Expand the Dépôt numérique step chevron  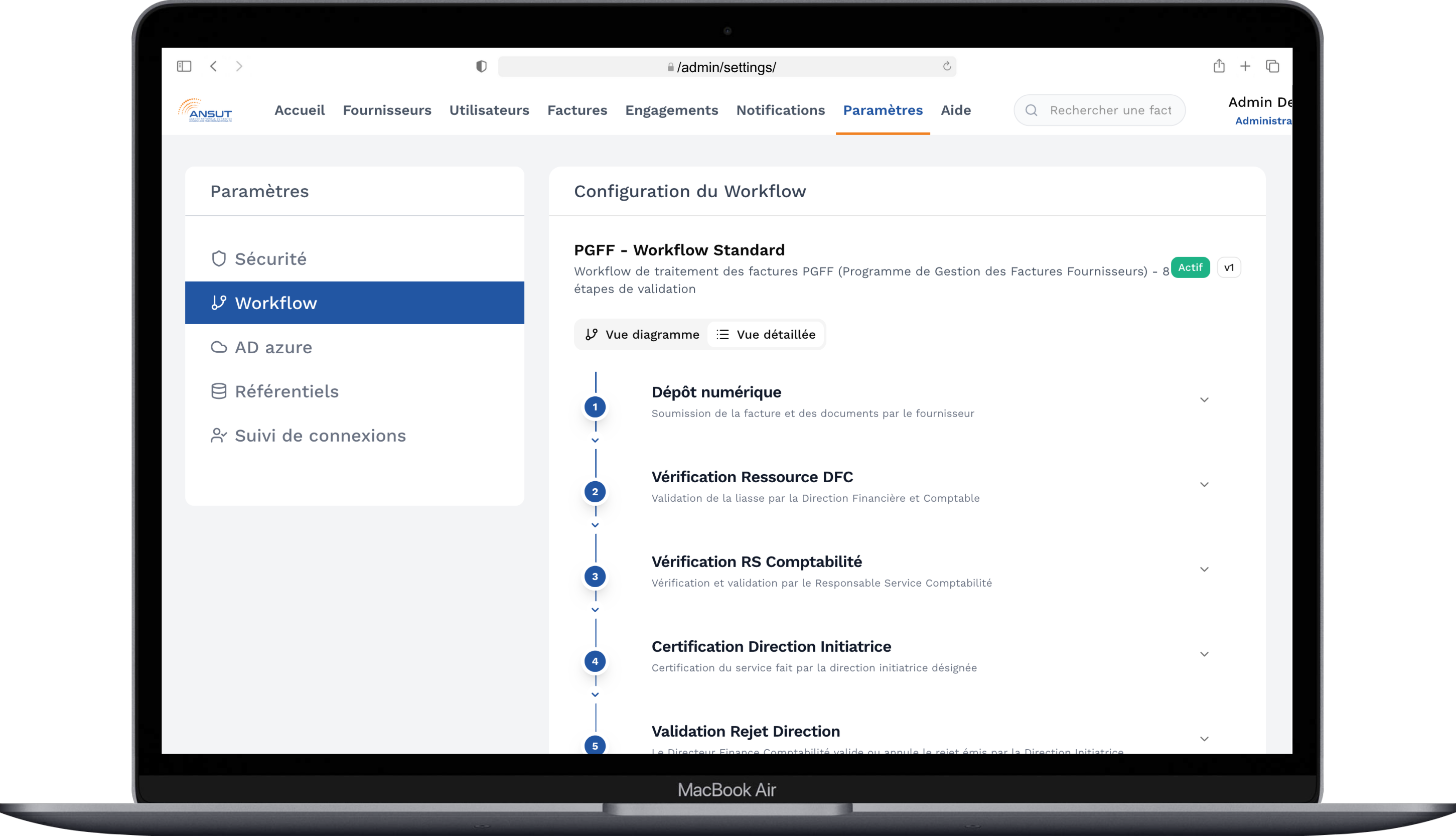pos(1204,400)
